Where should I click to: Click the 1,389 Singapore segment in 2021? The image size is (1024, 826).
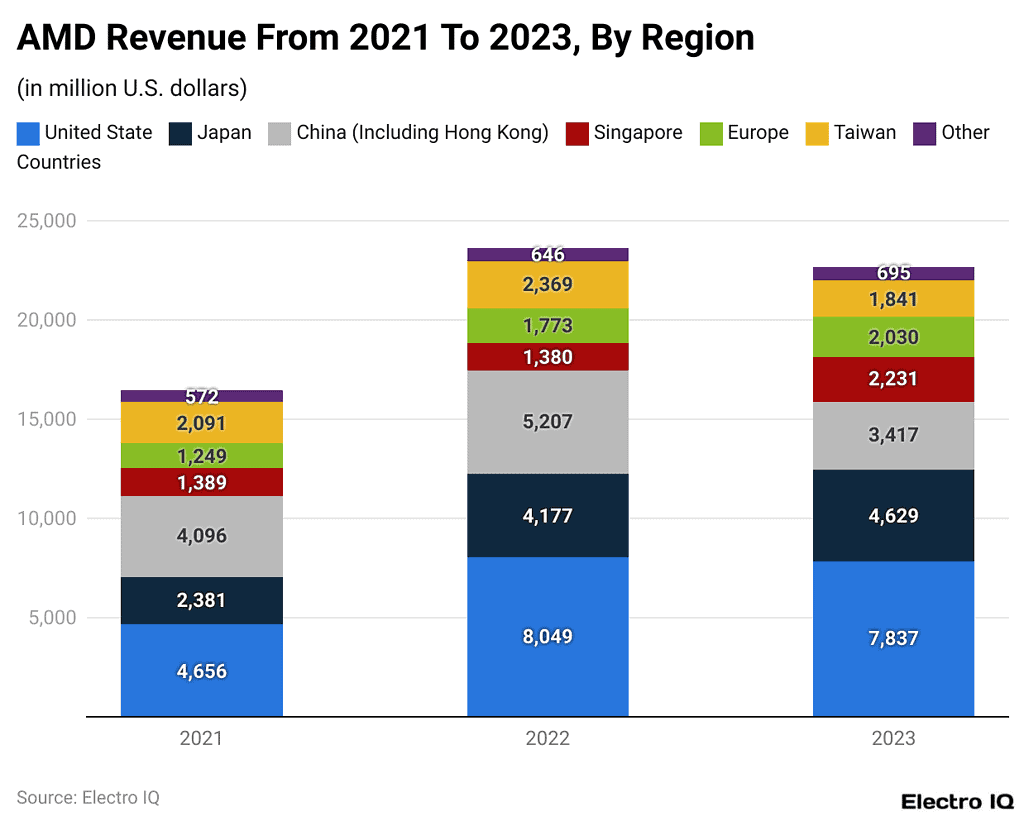[202, 483]
